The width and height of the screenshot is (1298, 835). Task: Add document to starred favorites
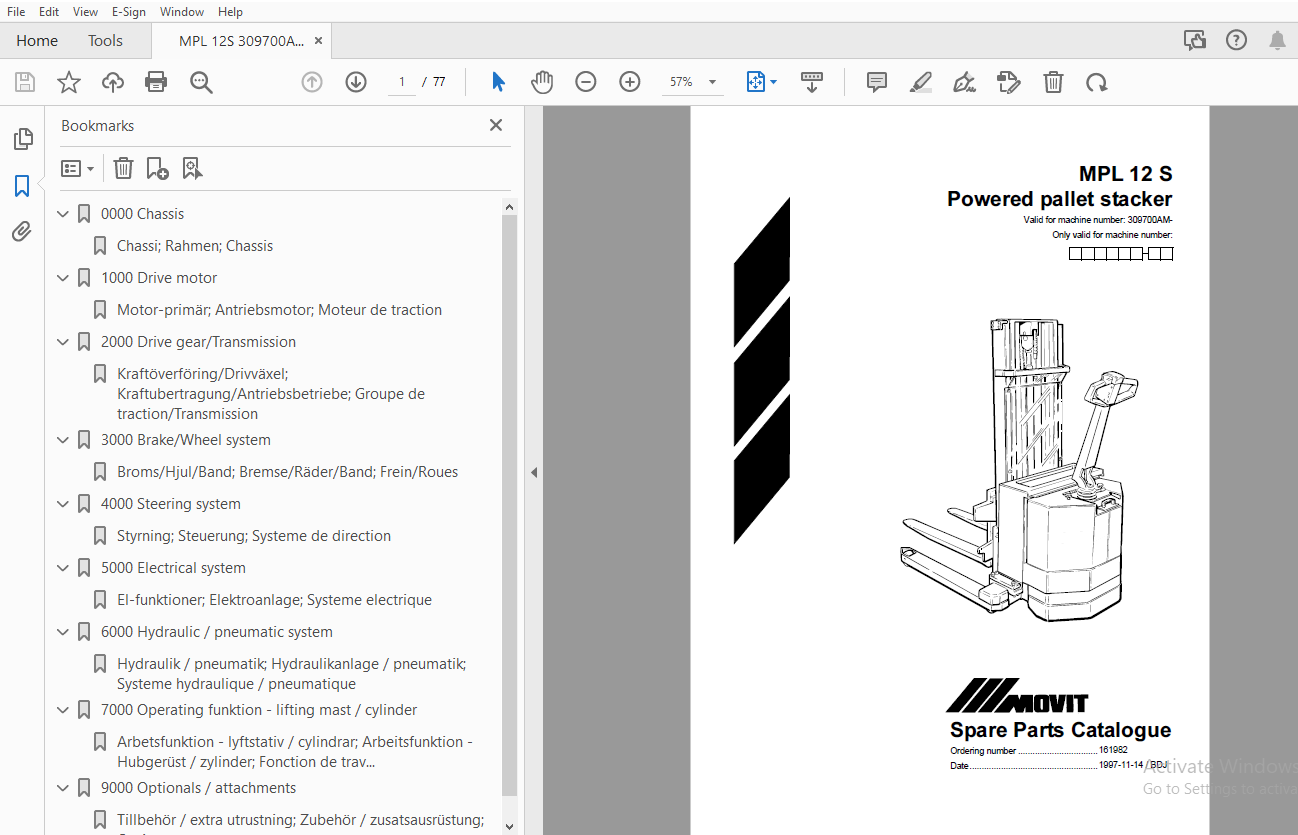tap(69, 82)
